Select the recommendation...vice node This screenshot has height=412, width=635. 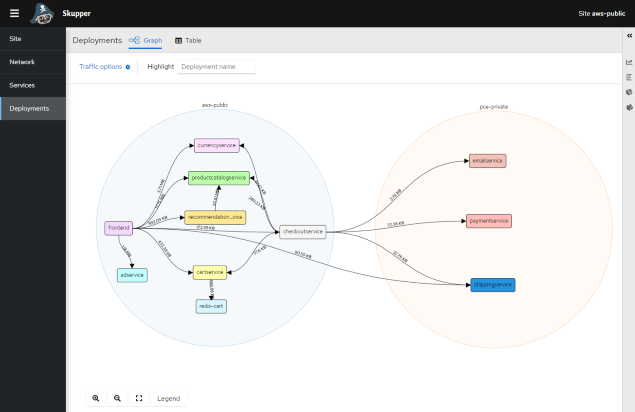(215, 218)
